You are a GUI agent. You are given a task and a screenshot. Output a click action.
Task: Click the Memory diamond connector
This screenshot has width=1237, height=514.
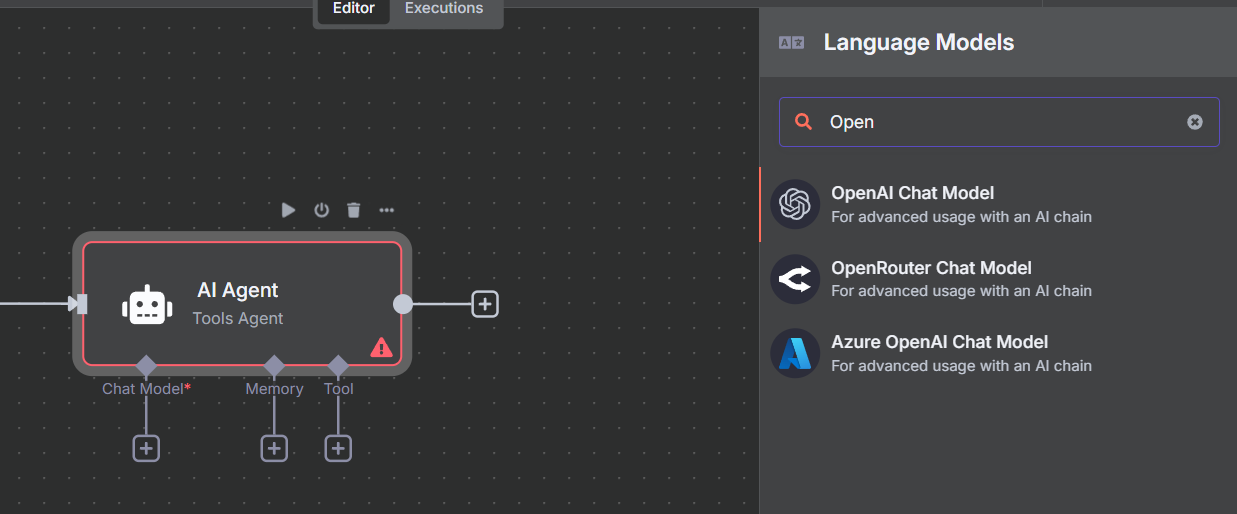(x=274, y=366)
